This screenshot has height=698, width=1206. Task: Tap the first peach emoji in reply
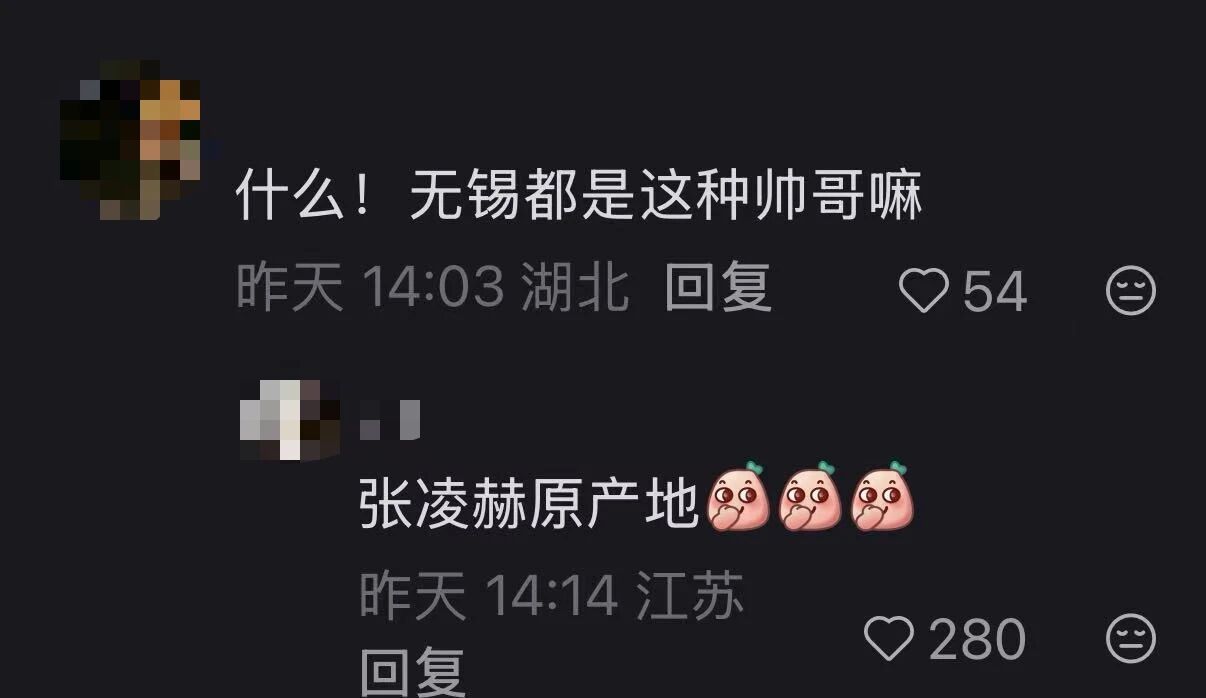point(737,496)
